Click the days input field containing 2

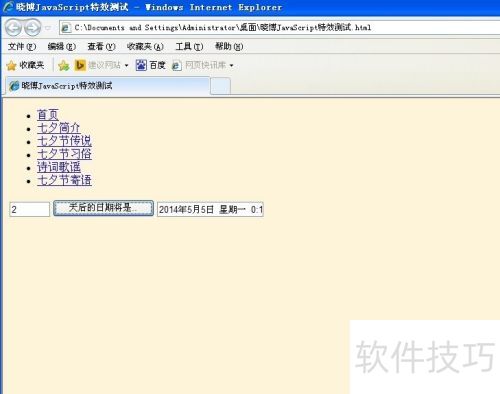30,209
